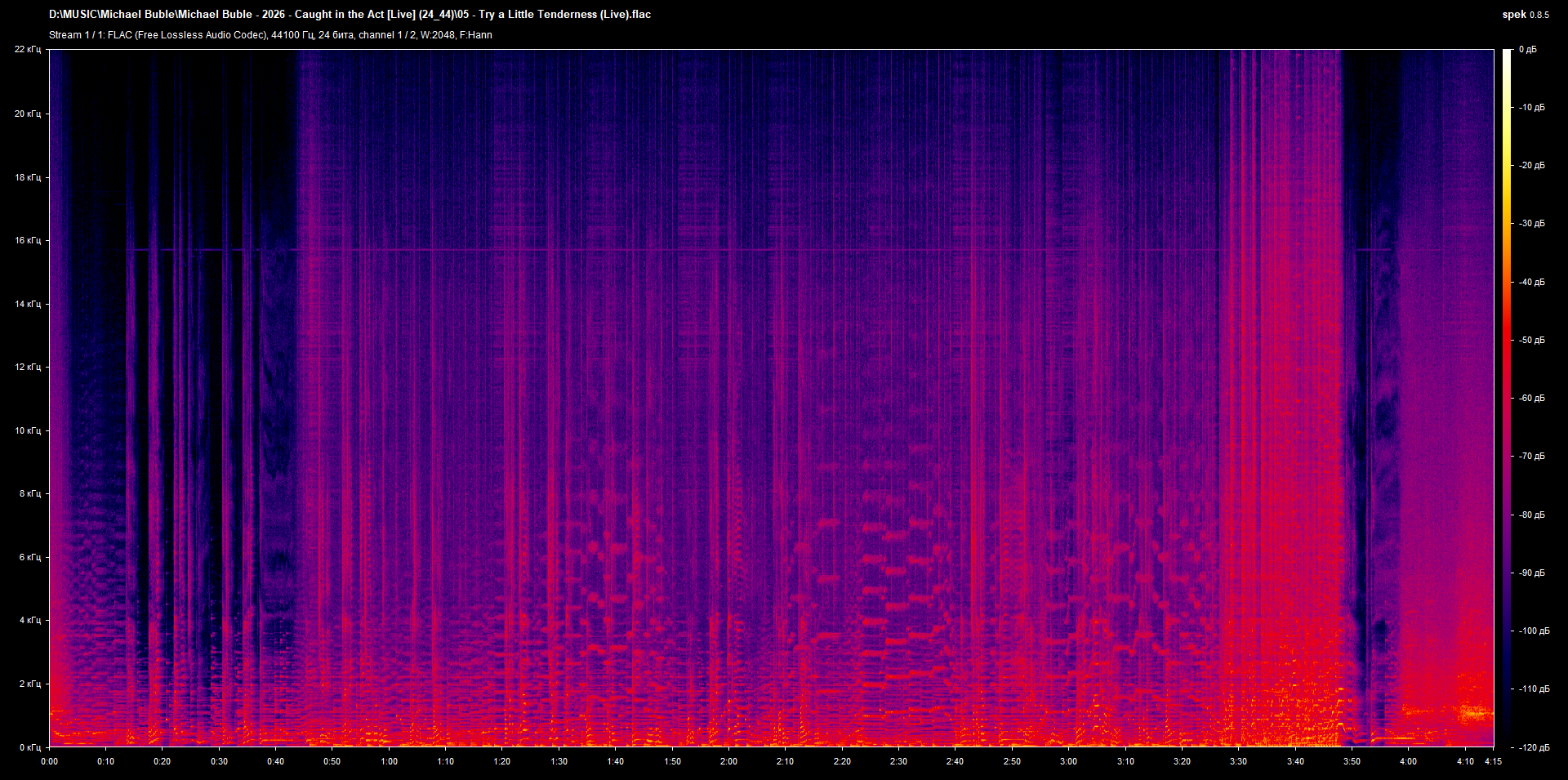Screen dimensions: 1568x780
Task: Click the '22 кГц' frequency label
Action: pos(28,50)
